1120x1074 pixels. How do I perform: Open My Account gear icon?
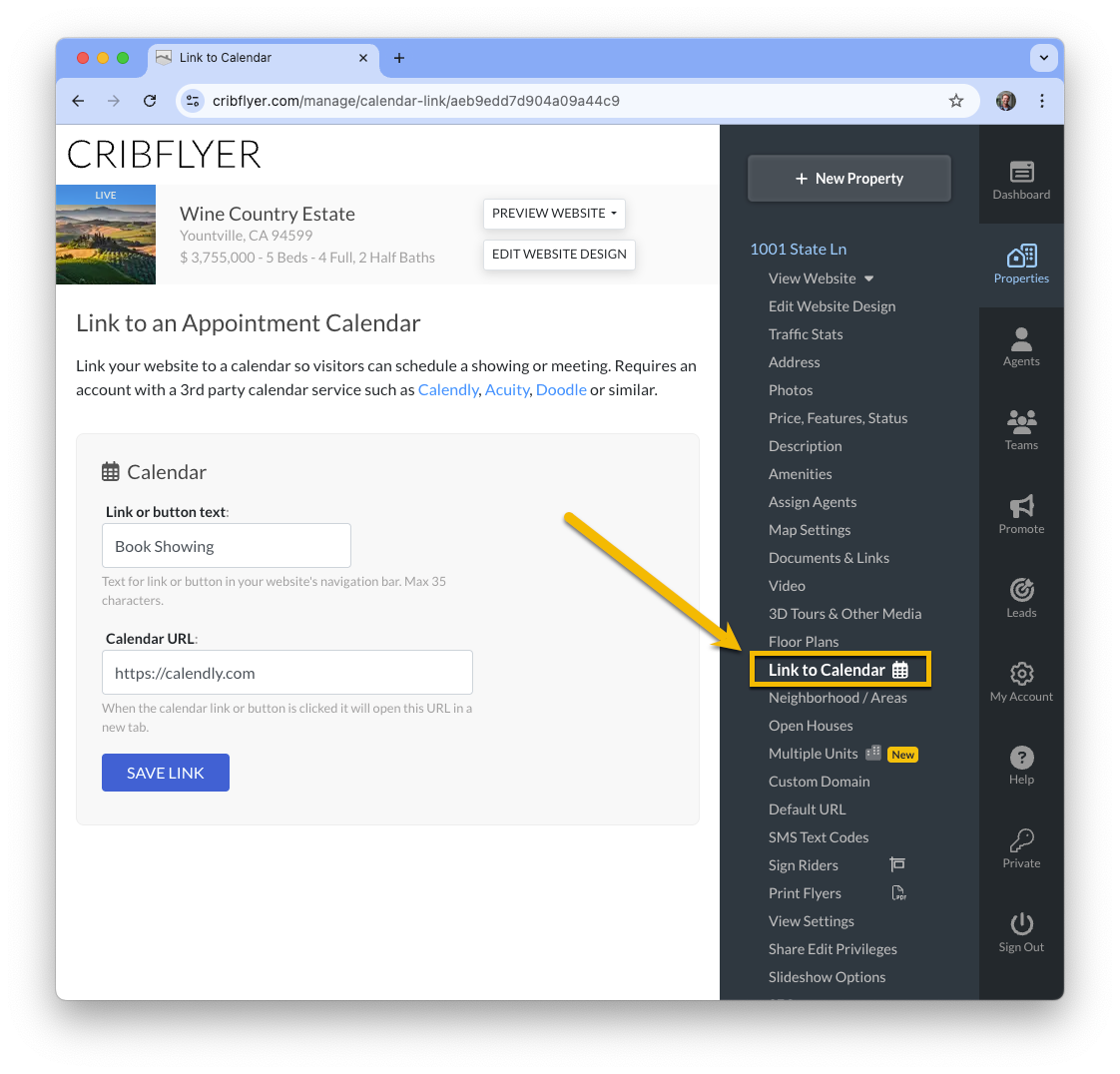click(1021, 674)
